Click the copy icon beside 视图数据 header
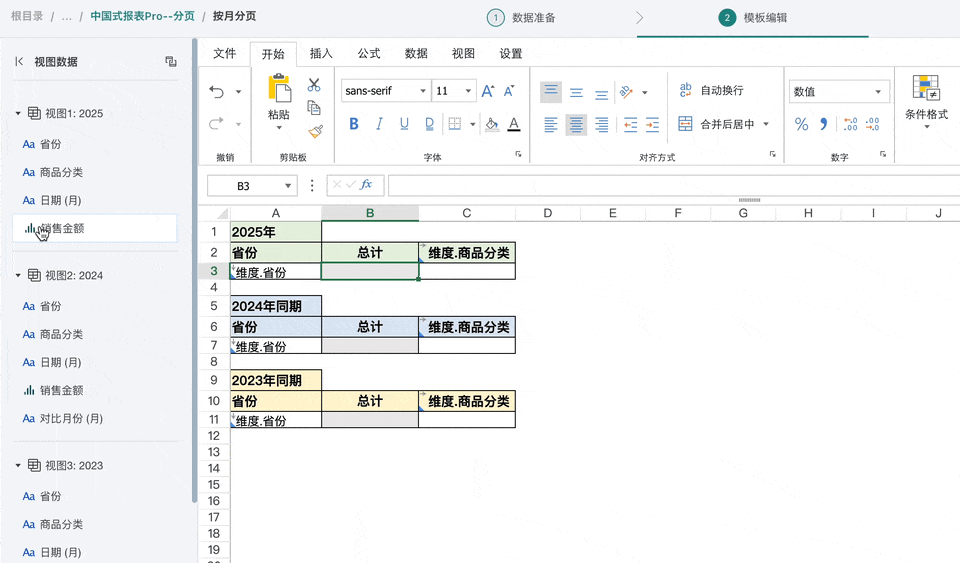 pos(171,61)
